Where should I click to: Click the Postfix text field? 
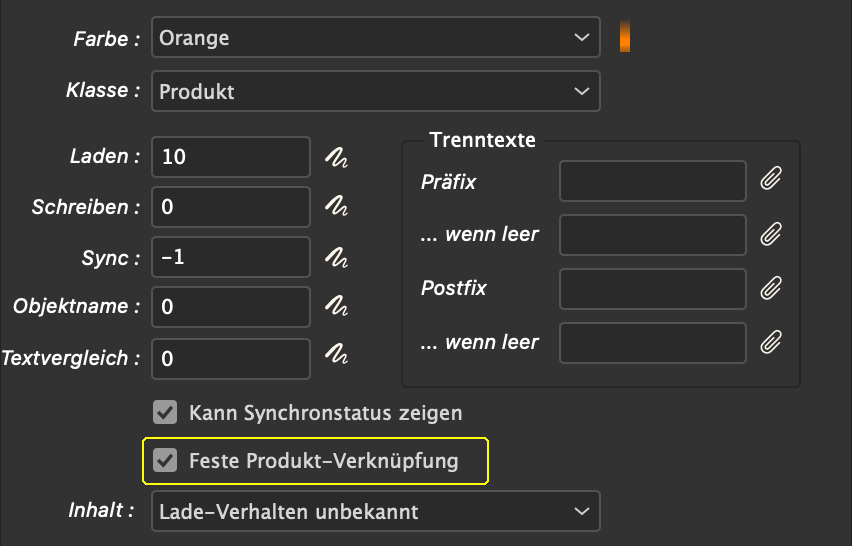(x=653, y=289)
